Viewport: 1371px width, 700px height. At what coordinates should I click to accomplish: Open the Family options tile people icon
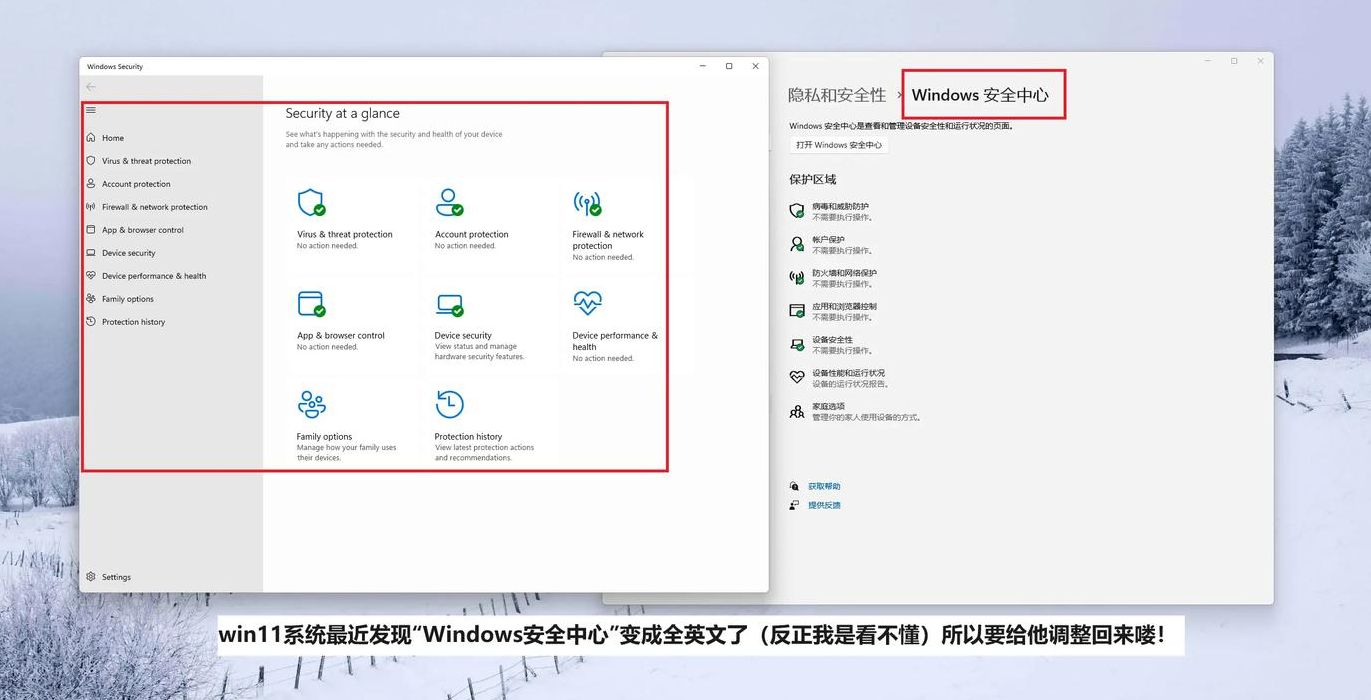click(312, 405)
